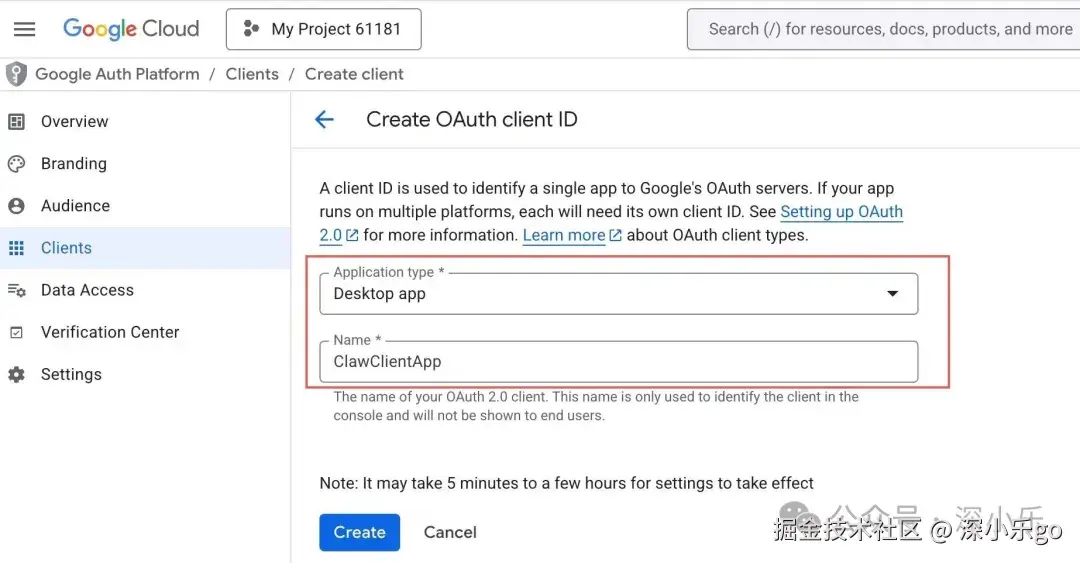Click the Data Access settings-list icon
This screenshot has width=1080, height=563.
point(17,290)
